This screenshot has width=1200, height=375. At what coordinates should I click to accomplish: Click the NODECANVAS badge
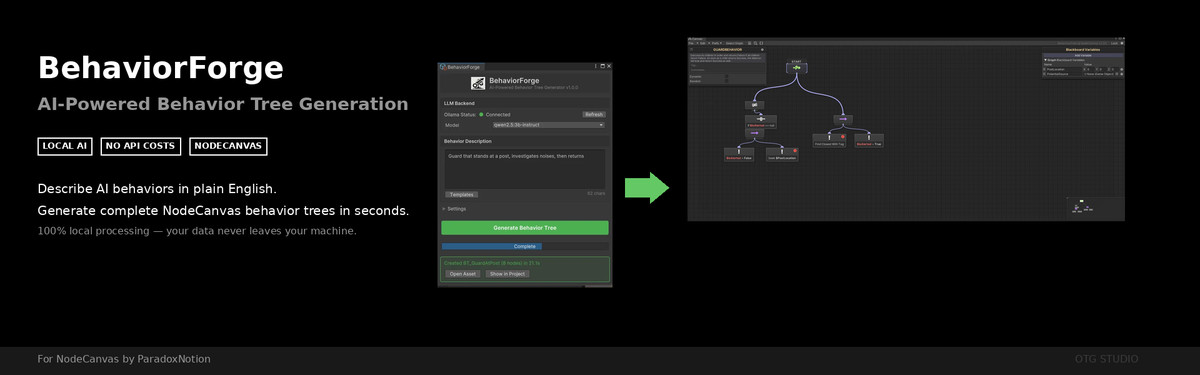pyautogui.click(x=228, y=146)
